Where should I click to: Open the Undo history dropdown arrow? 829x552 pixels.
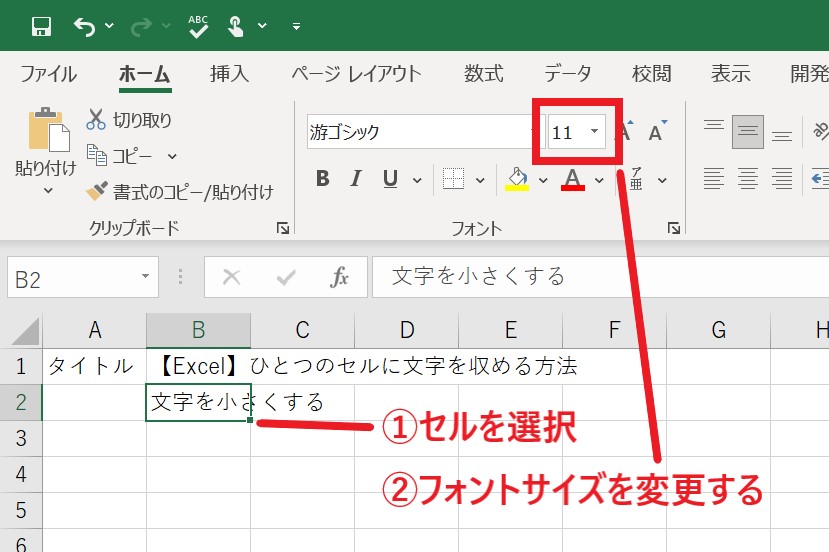pos(109,25)
